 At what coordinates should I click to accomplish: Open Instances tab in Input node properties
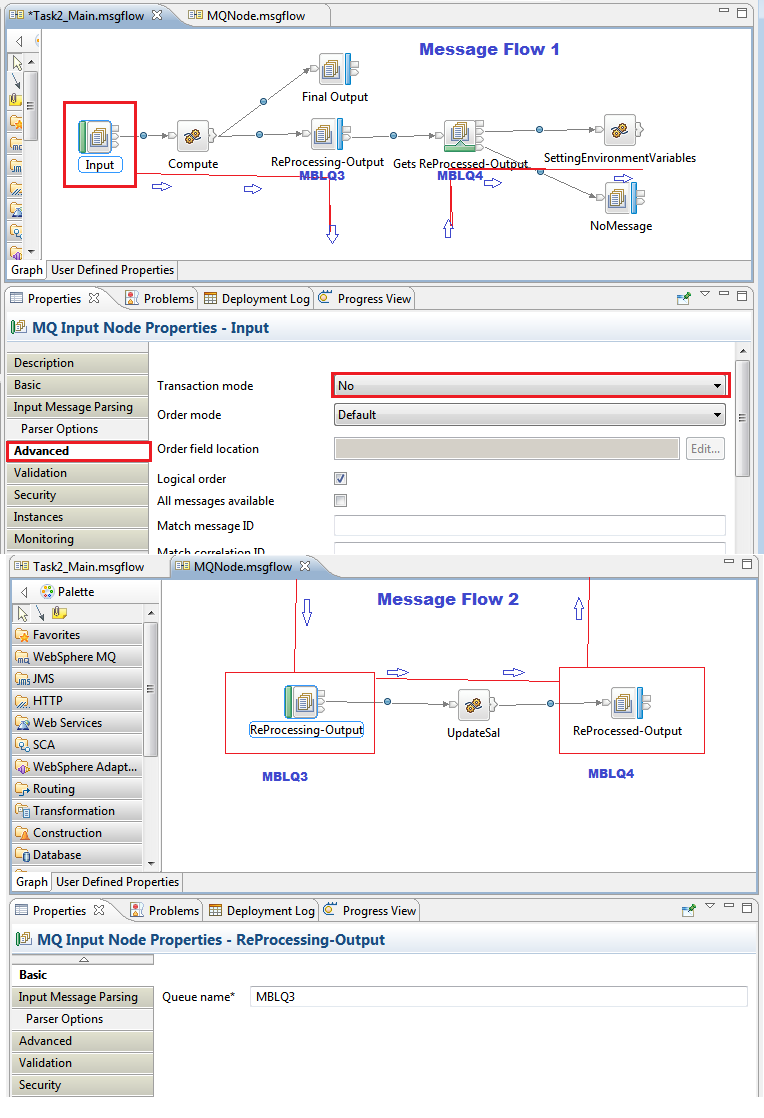coord(78,517)
